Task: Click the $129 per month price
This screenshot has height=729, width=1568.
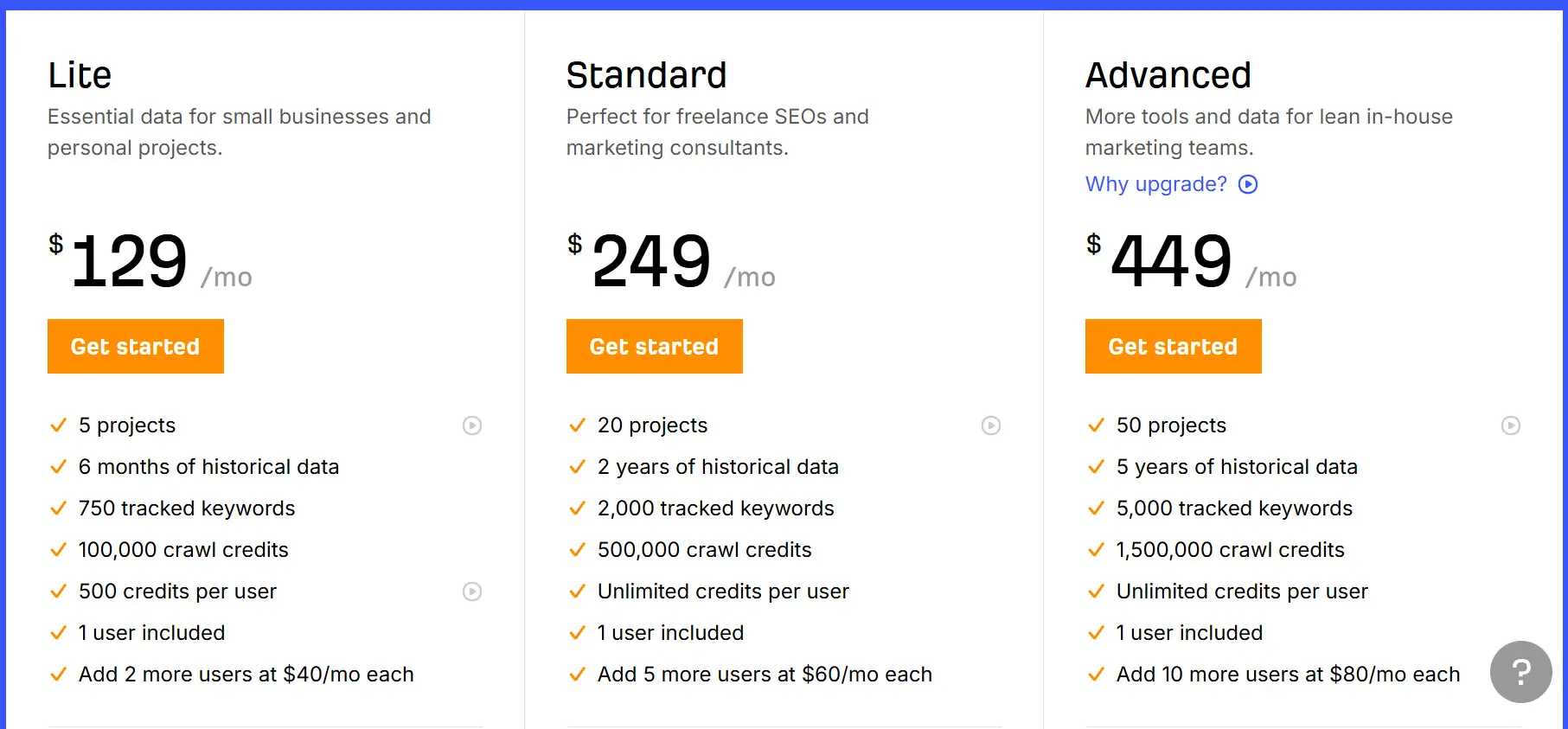Action: click(x=130, y=261)
